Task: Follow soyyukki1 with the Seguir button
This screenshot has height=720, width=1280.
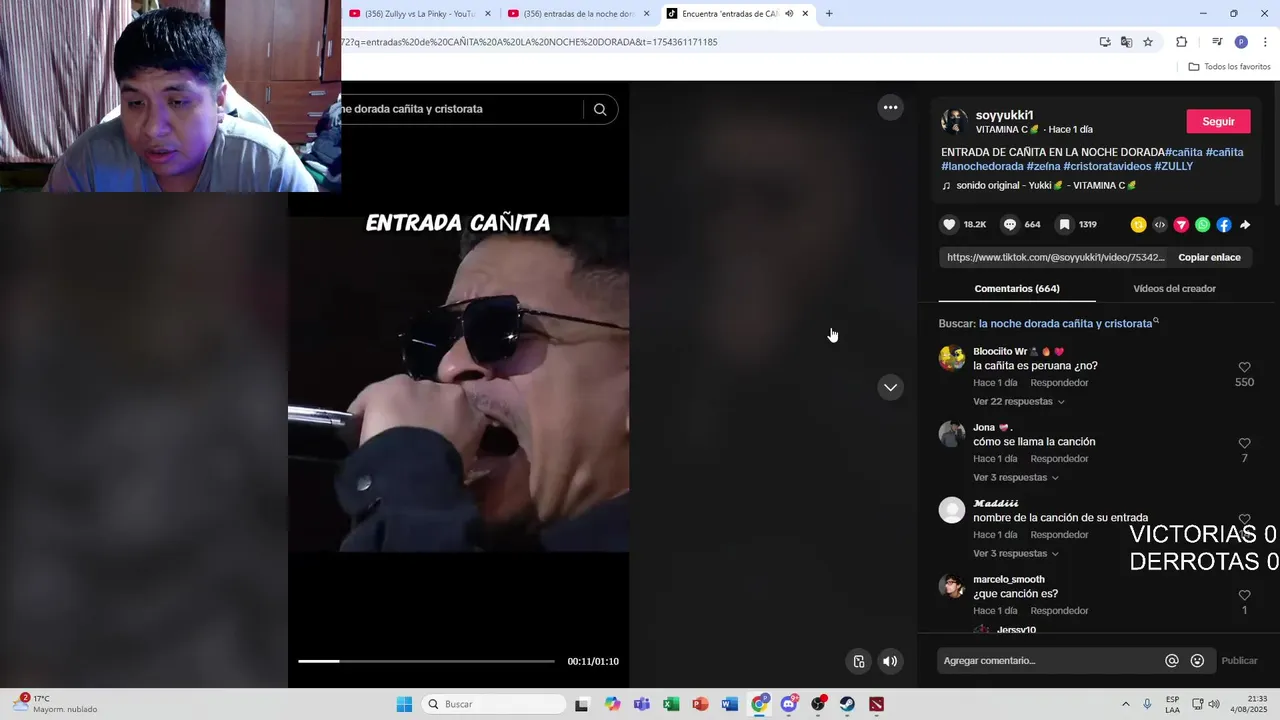Action: (x=1218, y=122)
